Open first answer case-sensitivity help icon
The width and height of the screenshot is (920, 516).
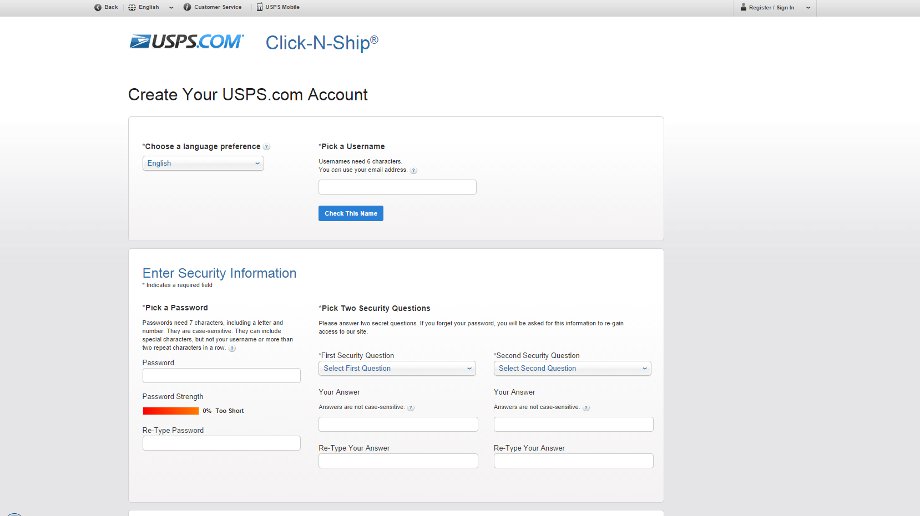(x=411, y=408)
